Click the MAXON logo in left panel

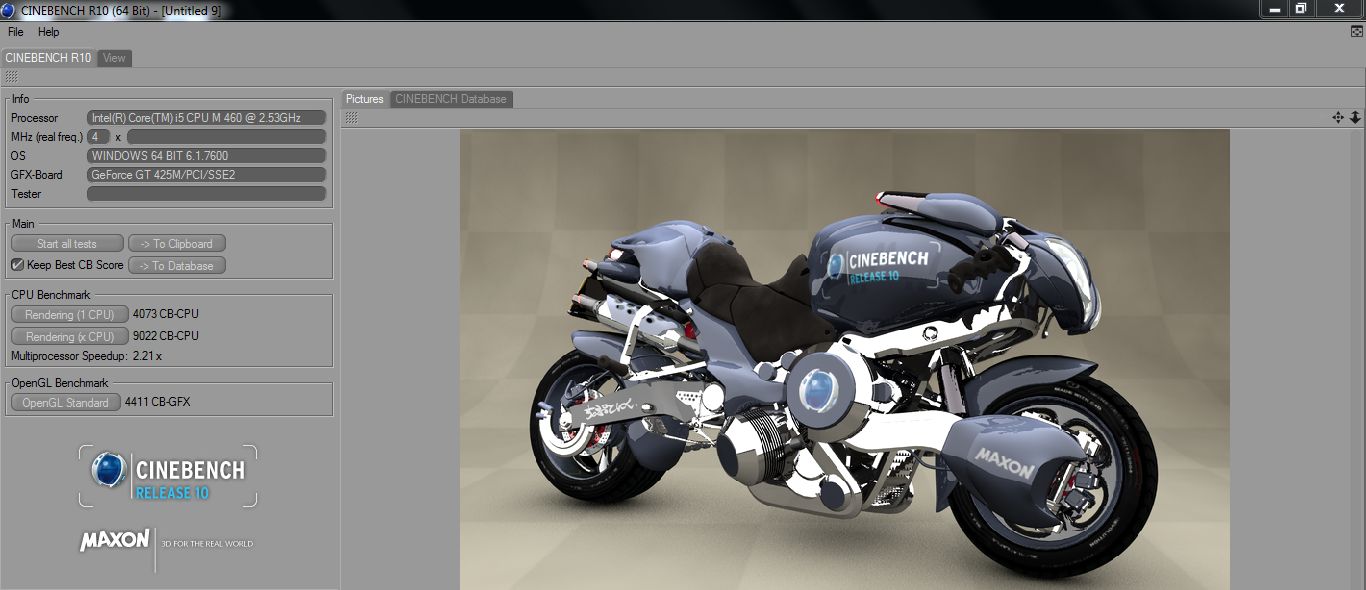coord(115,541)
